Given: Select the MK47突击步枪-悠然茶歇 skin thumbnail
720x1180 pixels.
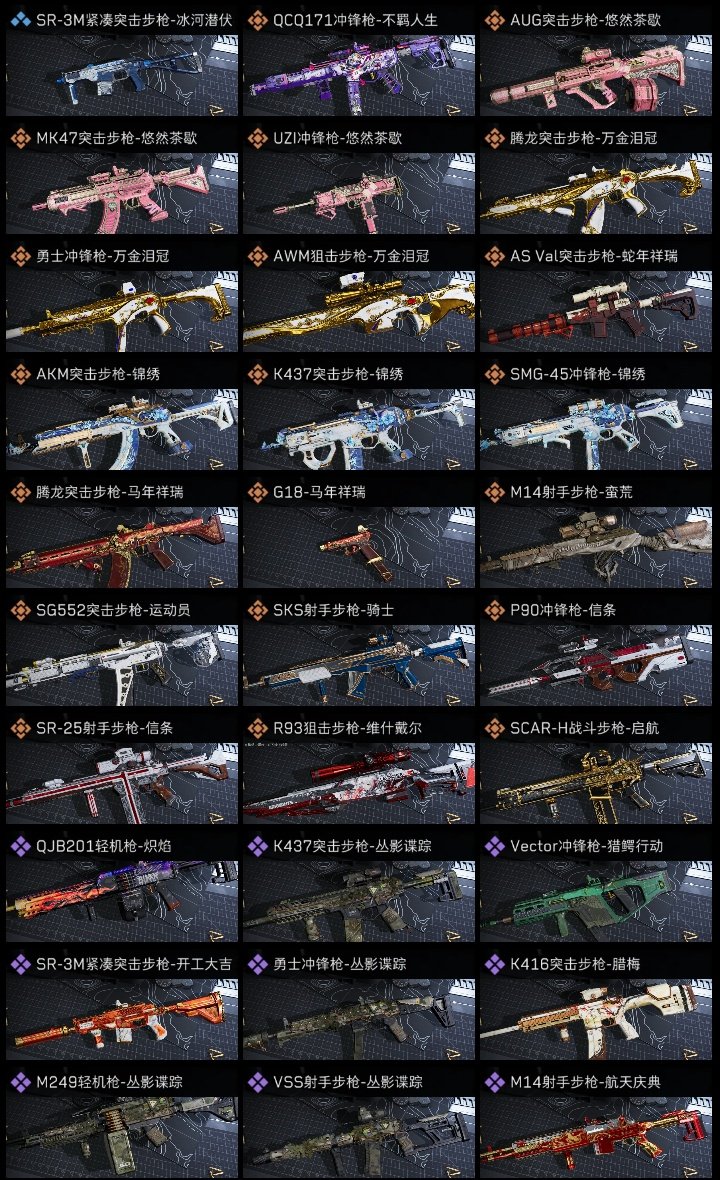Looking at the screenshot, I should tap(122, 193).
